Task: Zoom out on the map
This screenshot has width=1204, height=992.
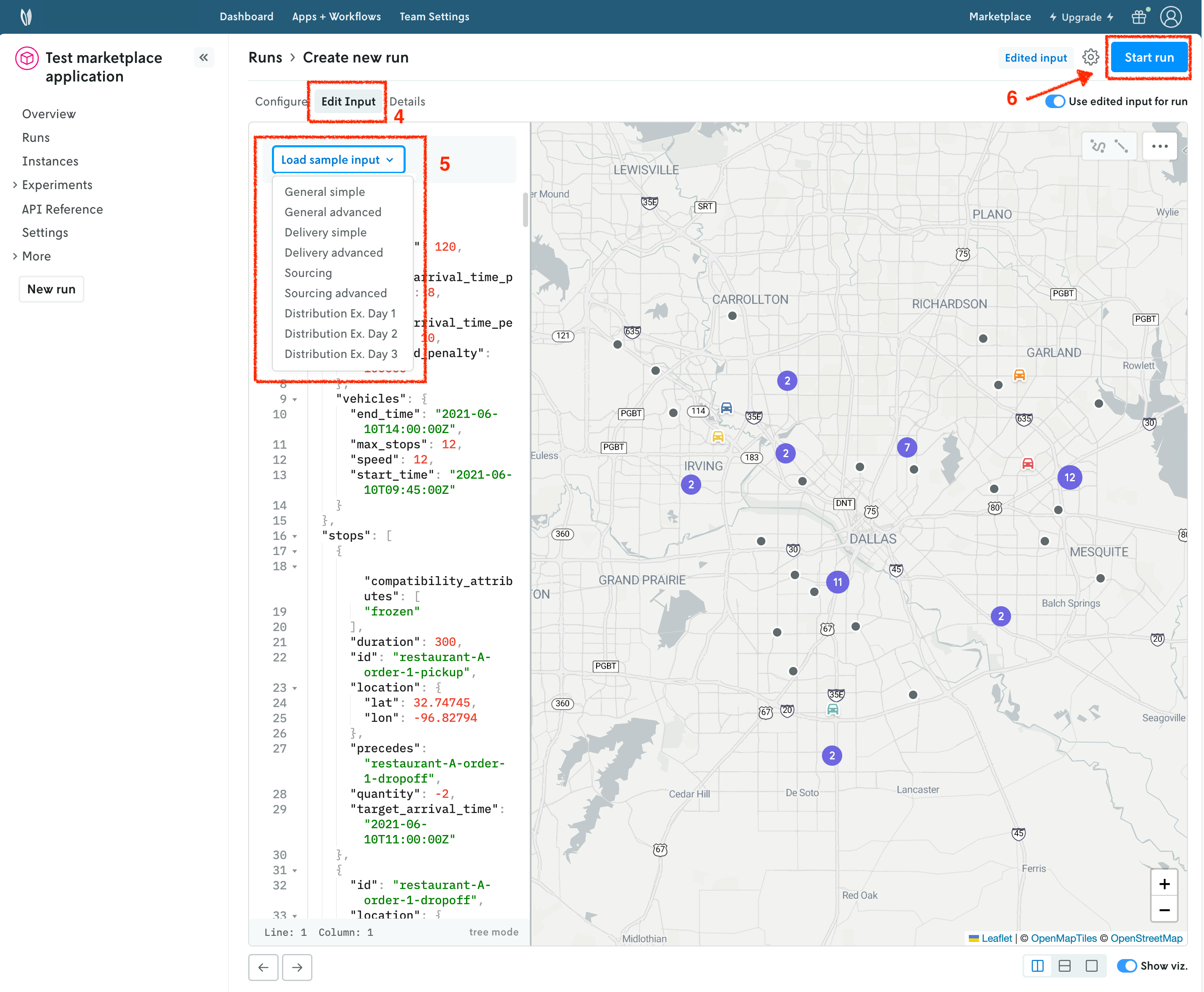Action: (x=1164, y=910)
